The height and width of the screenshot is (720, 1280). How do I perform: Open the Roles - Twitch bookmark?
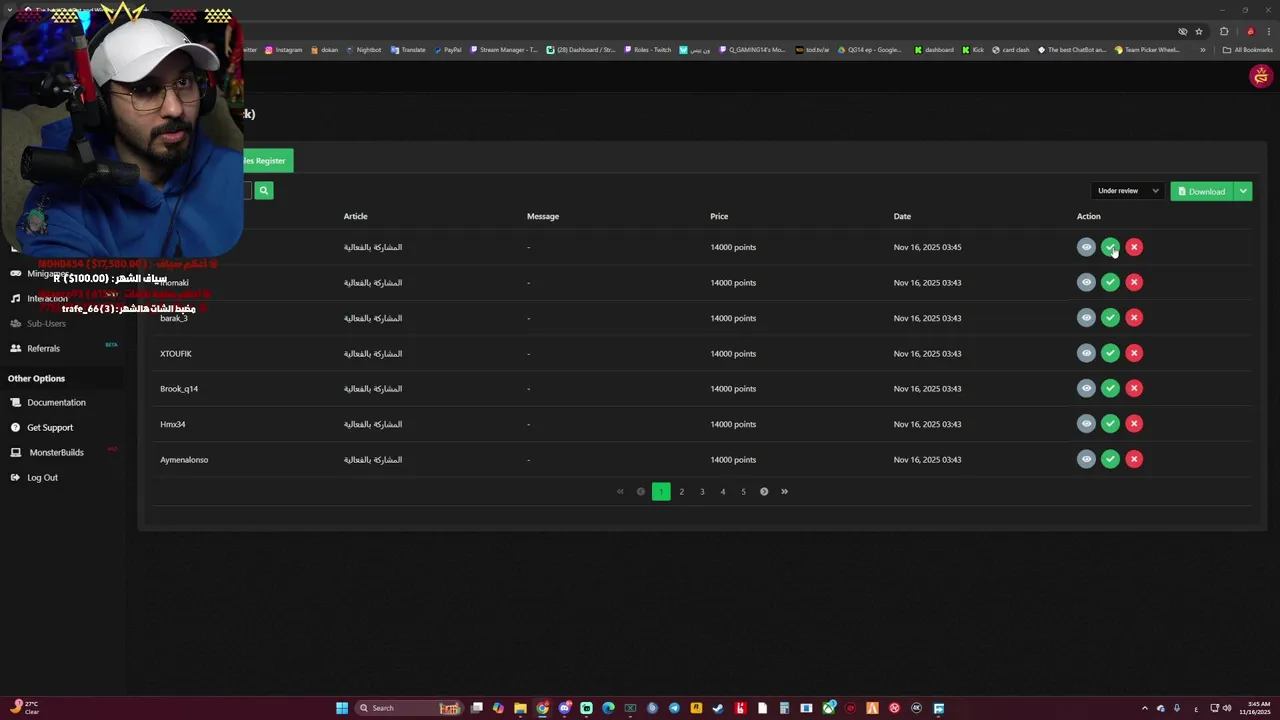(648, 49)
